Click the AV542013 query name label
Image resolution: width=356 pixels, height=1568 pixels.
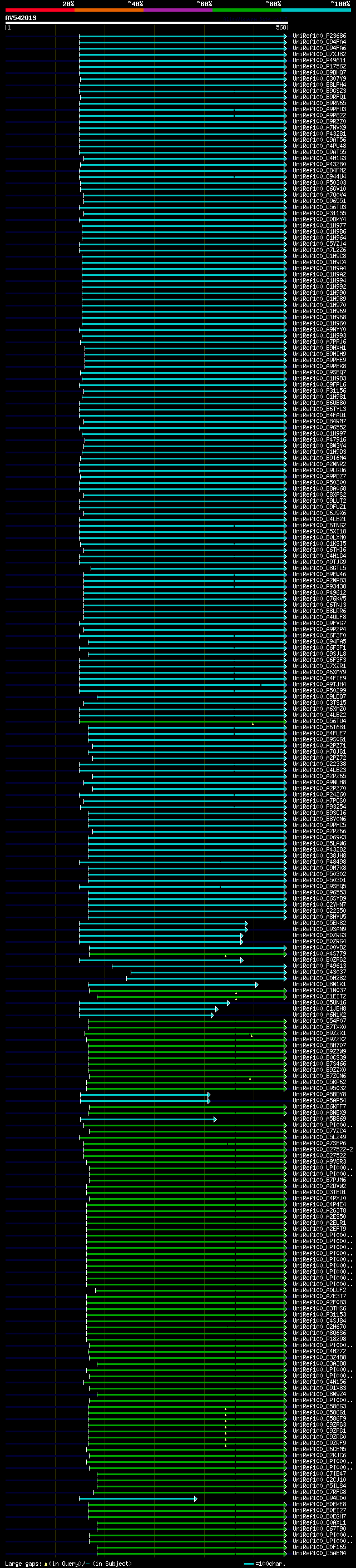pos(21,18)
